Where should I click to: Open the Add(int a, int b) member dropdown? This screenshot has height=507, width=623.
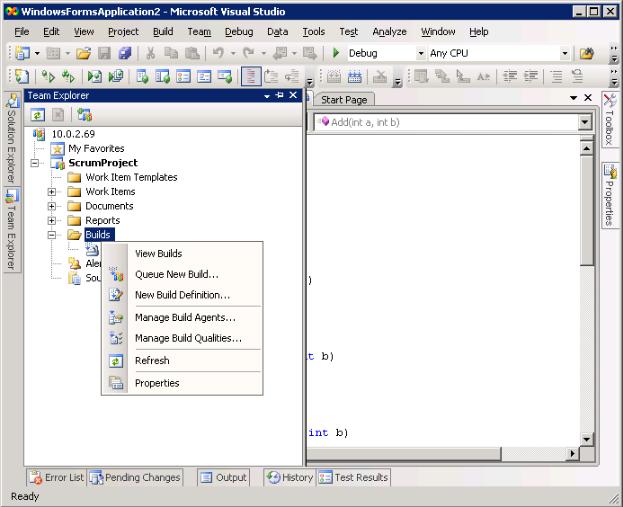(x=584, y=122)
